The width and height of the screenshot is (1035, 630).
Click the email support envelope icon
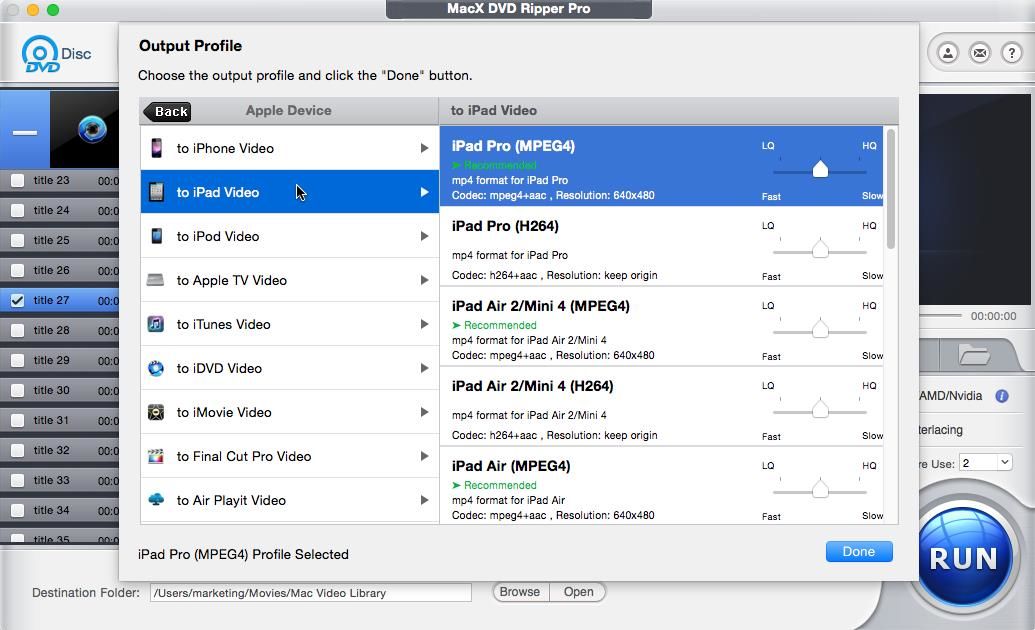pyautogui.click(x=980, y=52)
